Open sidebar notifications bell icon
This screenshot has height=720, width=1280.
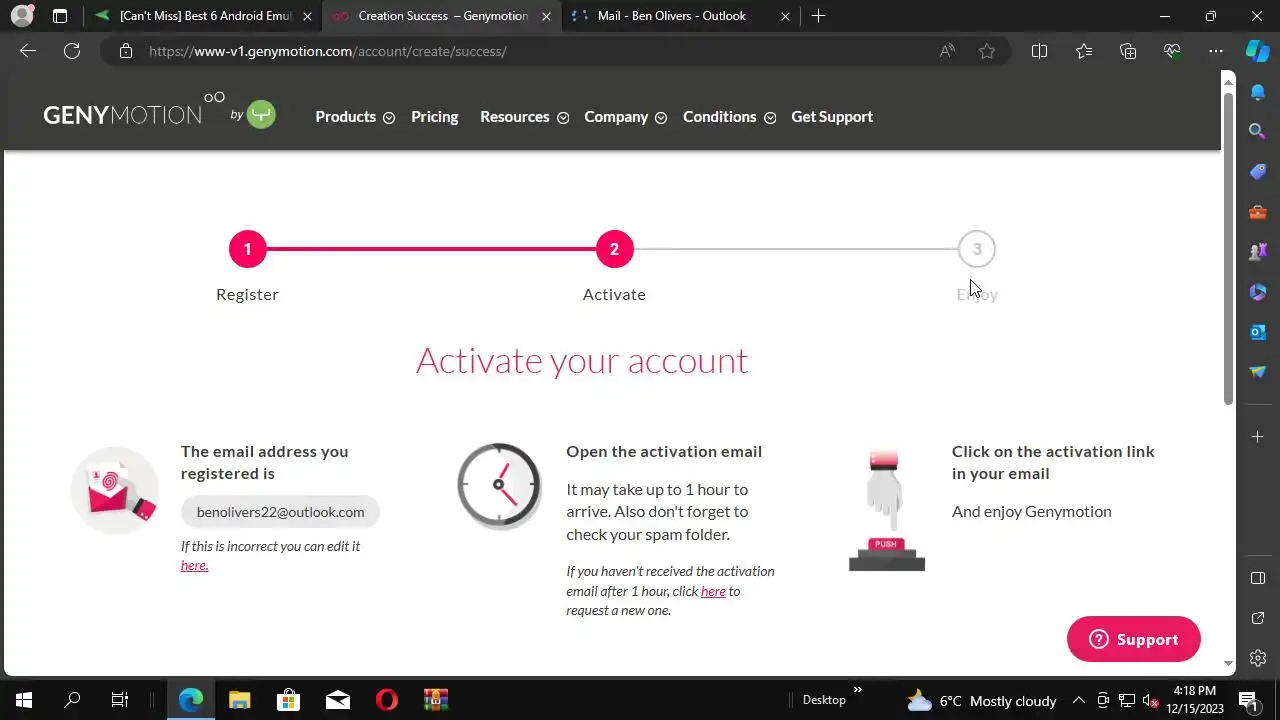1258,92
